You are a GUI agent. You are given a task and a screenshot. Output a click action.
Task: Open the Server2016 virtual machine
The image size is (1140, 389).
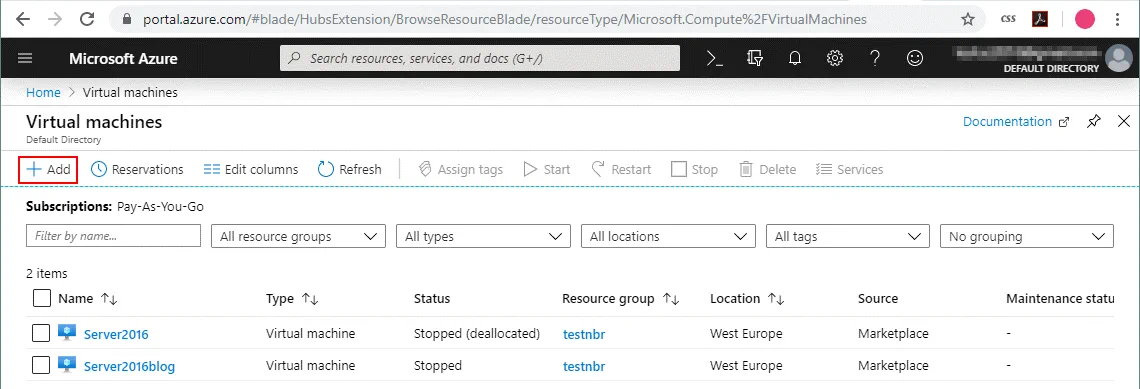[116, 334]
